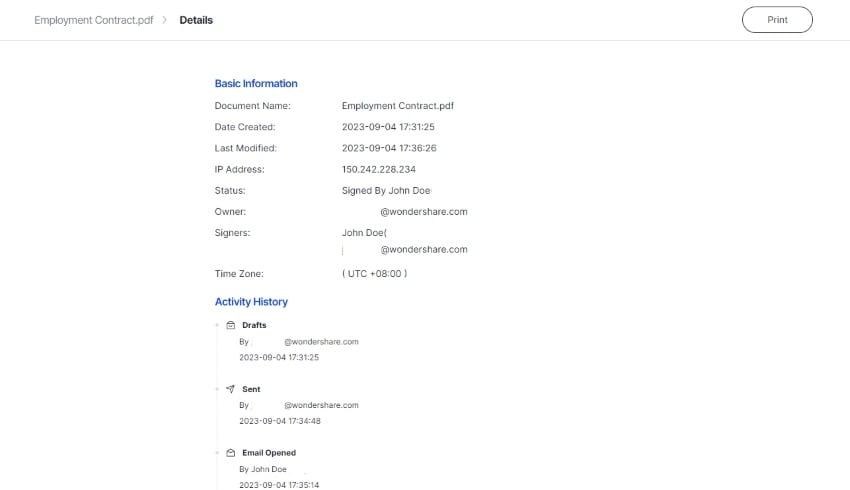
Task: Select the Details breadcrumb item
Action: pyautogui.click(x=196, y=20)
